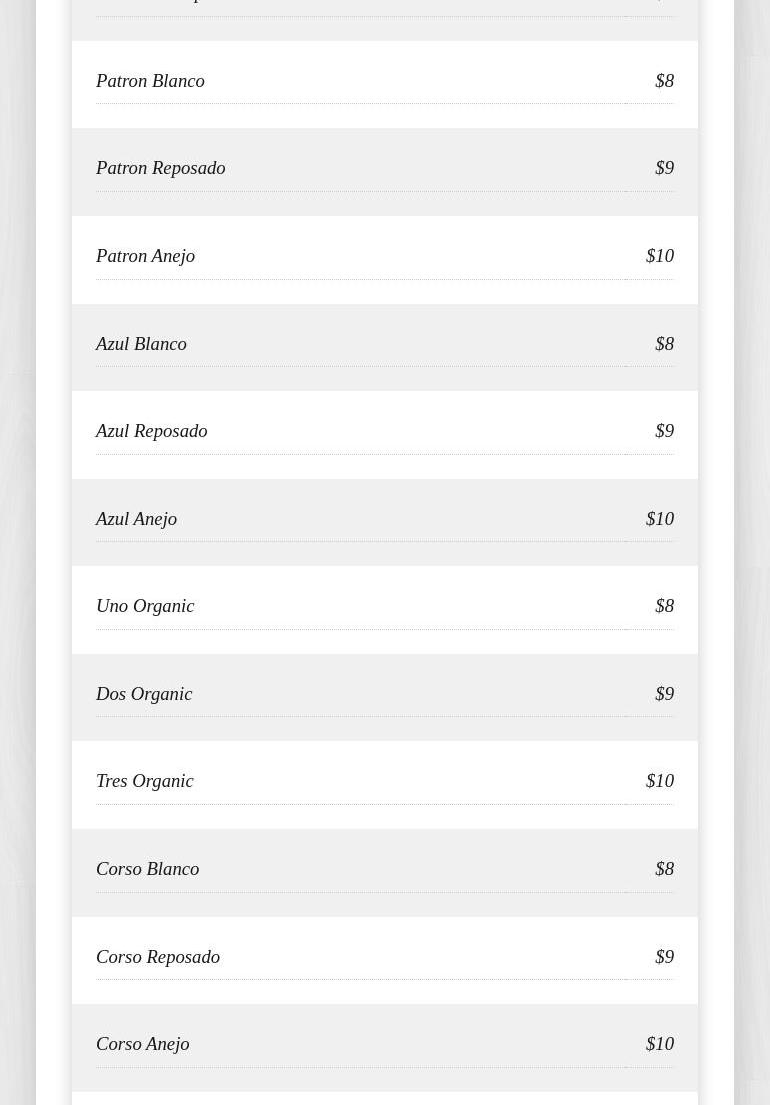
Task: Select the $10 price for Tres Organic
Action: [x=660, y=781]
